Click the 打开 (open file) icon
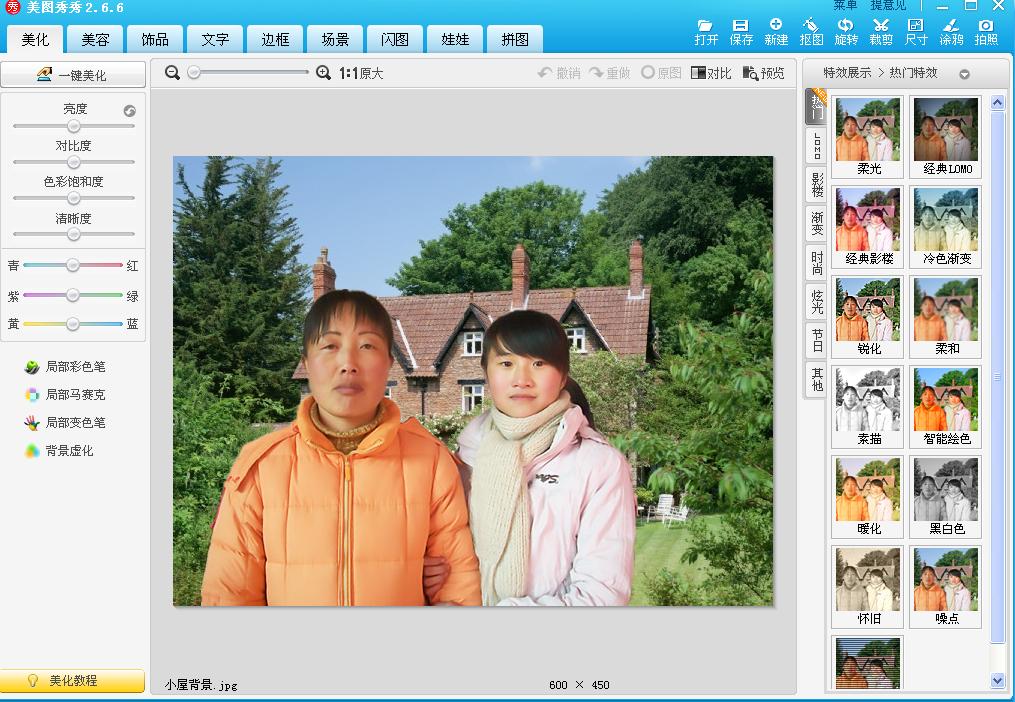 pyautogui.click(x=706, y=31)
